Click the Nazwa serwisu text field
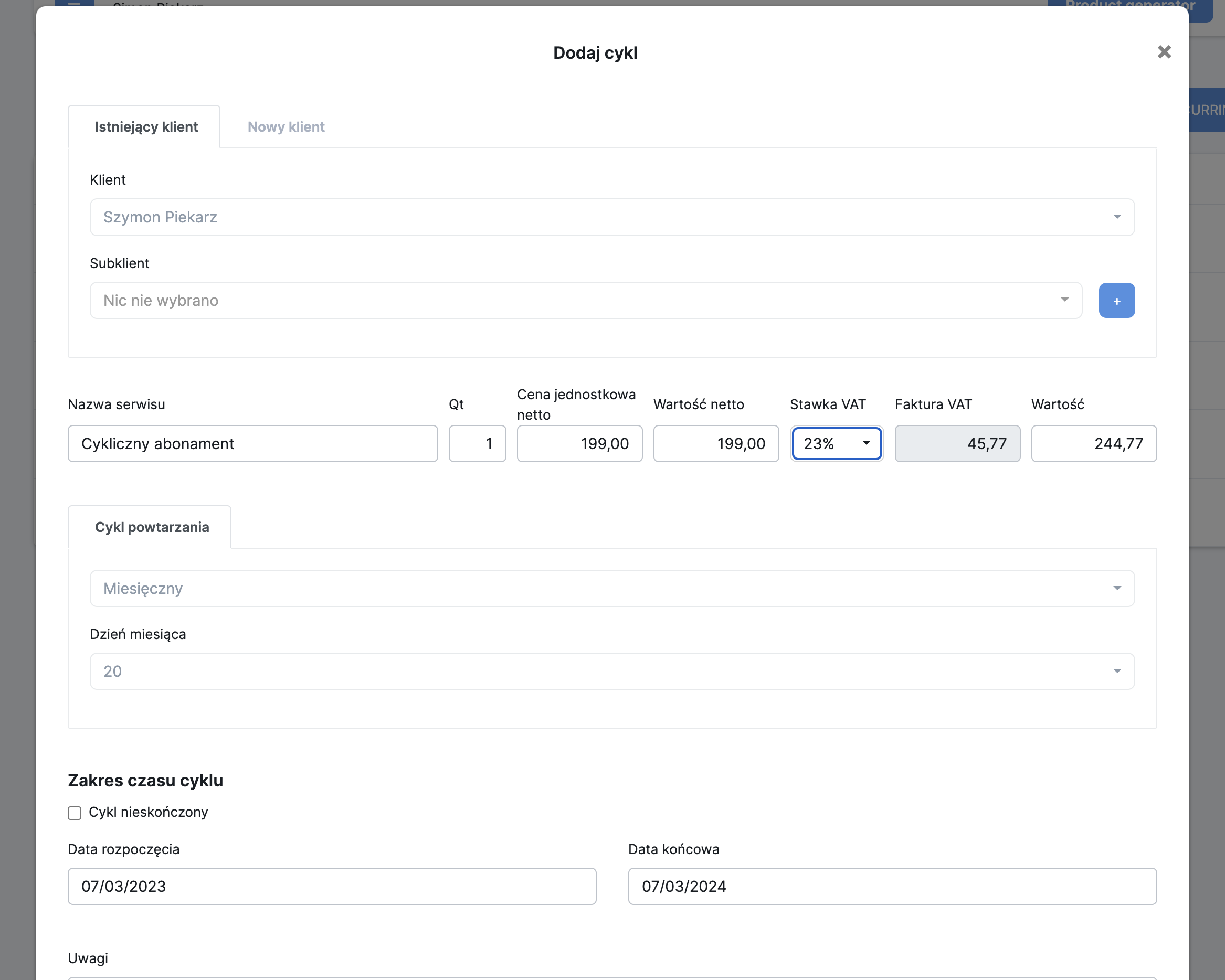 point(252,443)
